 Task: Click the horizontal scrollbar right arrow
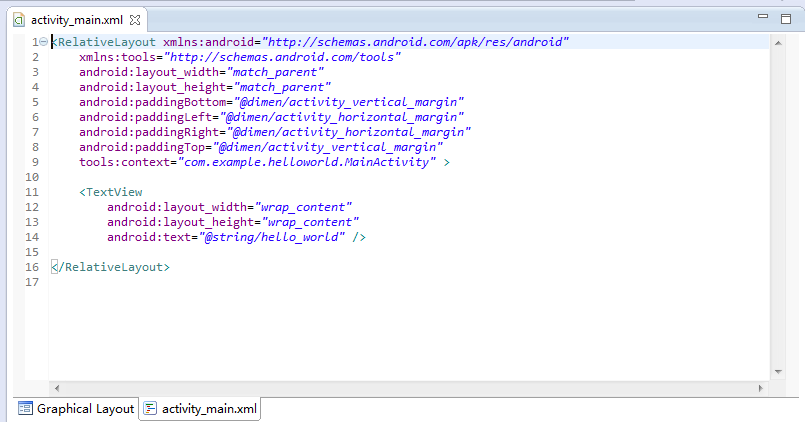(761, 389)
